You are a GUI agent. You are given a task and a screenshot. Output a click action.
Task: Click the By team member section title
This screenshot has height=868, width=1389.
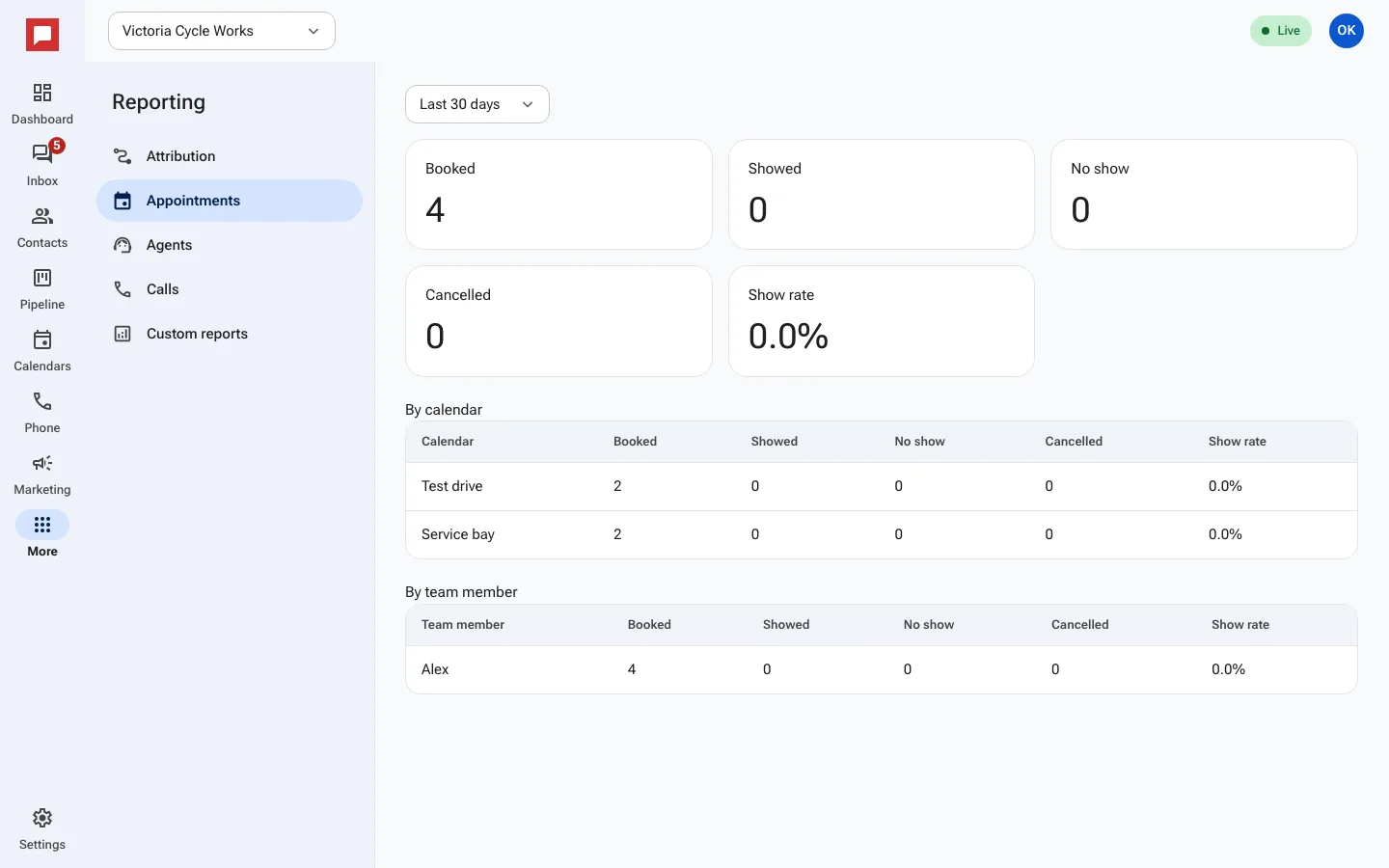click(461, 592)
